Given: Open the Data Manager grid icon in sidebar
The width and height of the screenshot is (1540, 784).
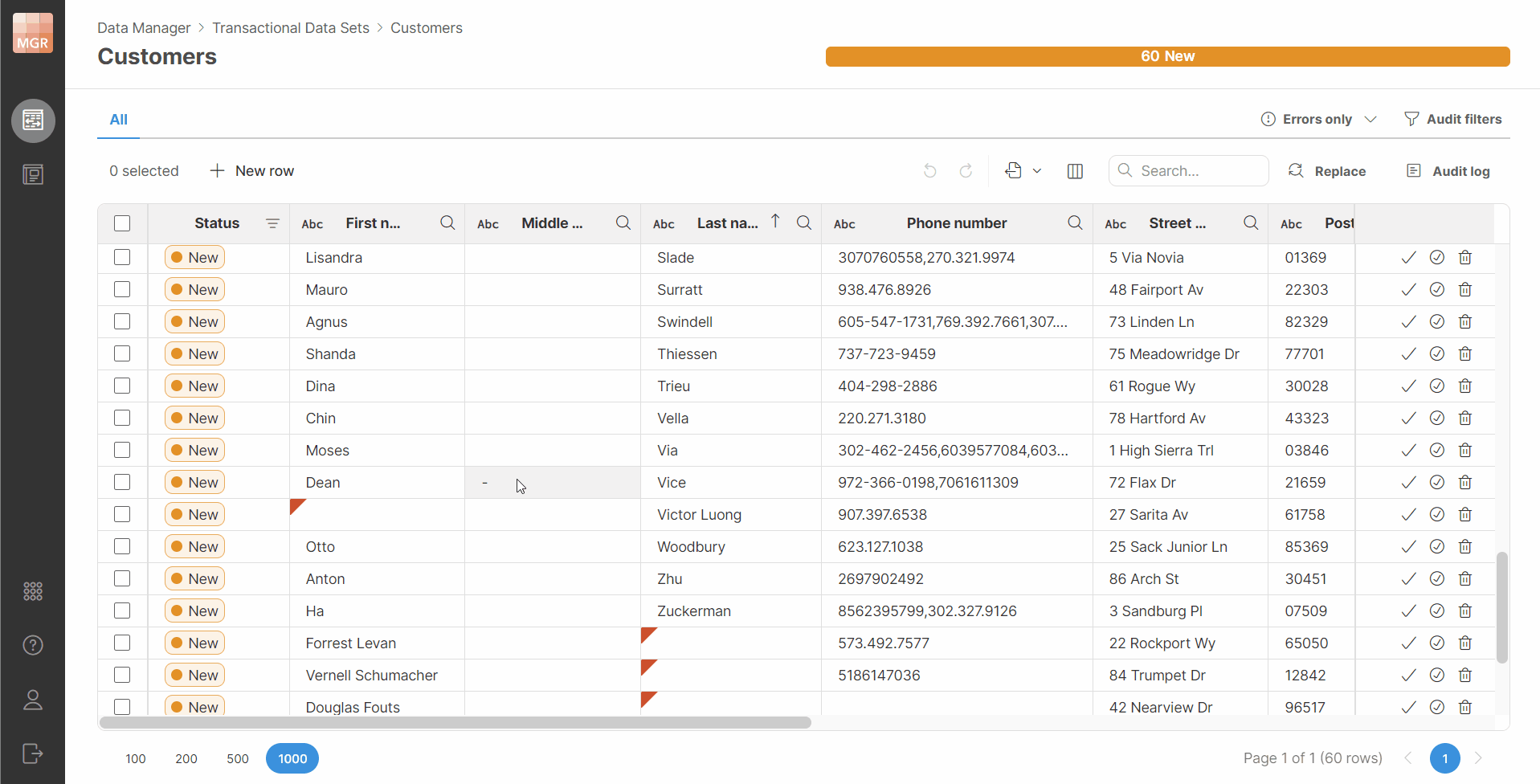Looking at the screenshot, I should [x=33, y=120].
